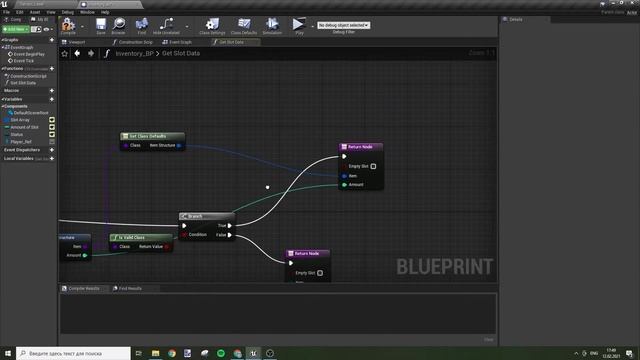Open the Play options dropdown arrow
Viewport: 640px width, 360px height.
coord(312,27)
